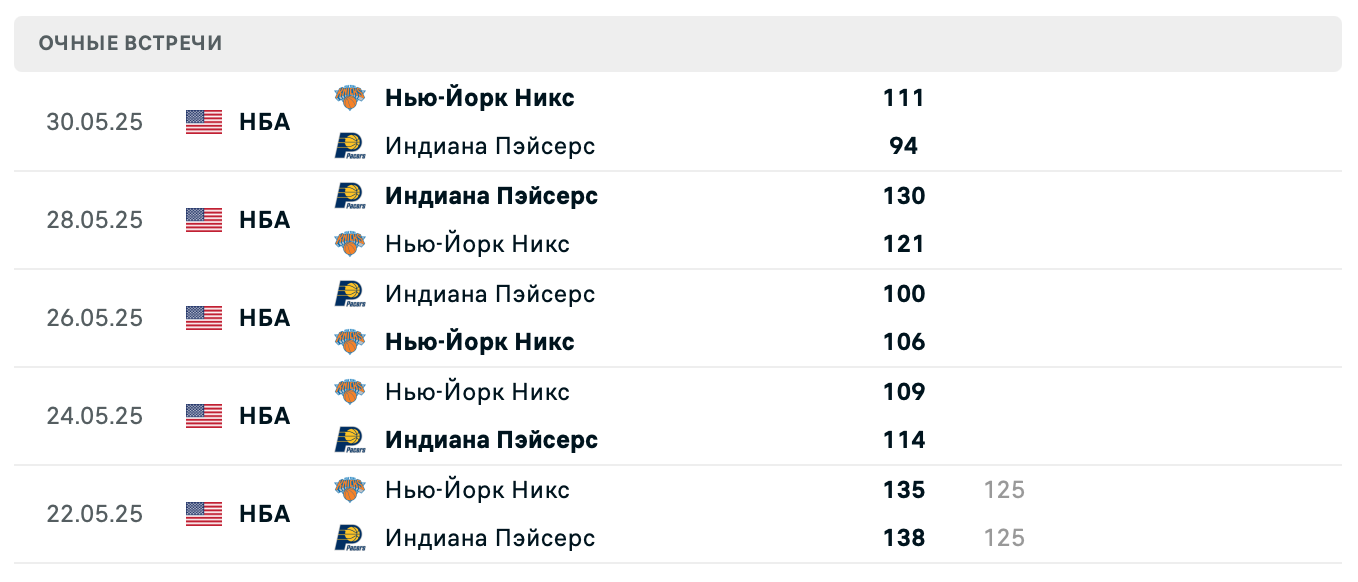Click Индиана Пэйсерс name in the 28.05.25 game
The image size is (1358, 582).
tap(492, 195)
